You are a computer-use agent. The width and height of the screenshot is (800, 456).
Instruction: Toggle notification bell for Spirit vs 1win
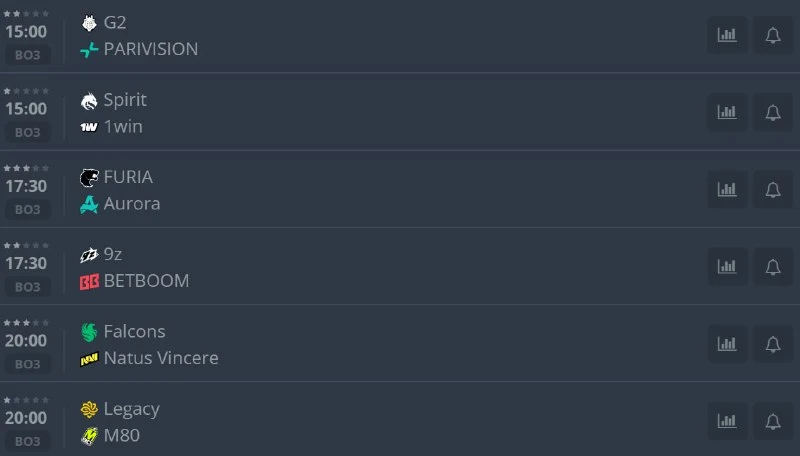[773, 112]
